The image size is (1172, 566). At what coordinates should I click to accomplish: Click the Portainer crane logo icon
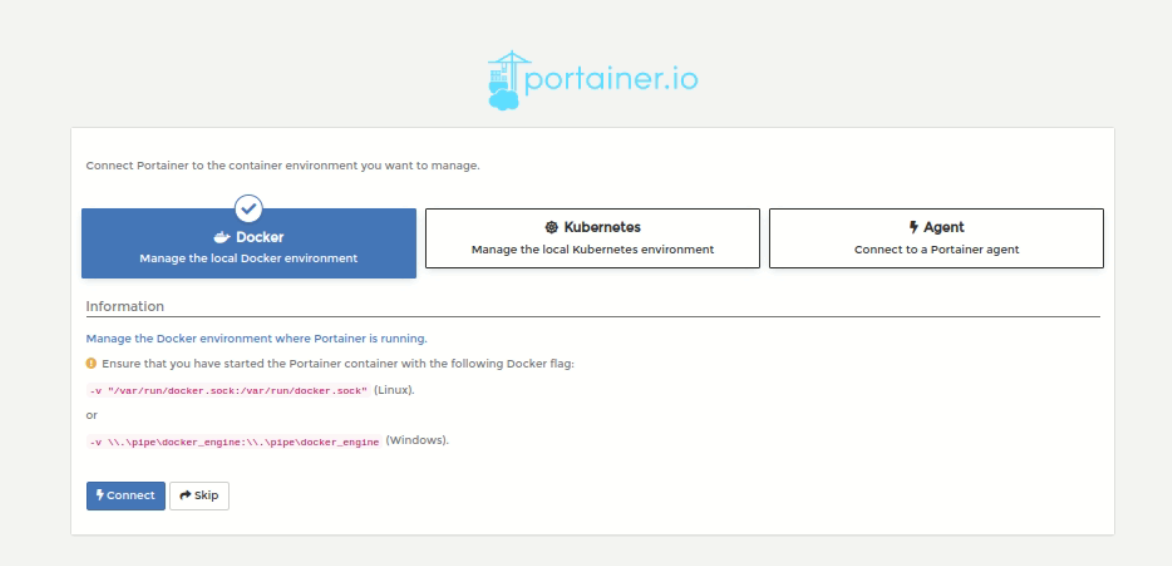click(x=505, y=79)
